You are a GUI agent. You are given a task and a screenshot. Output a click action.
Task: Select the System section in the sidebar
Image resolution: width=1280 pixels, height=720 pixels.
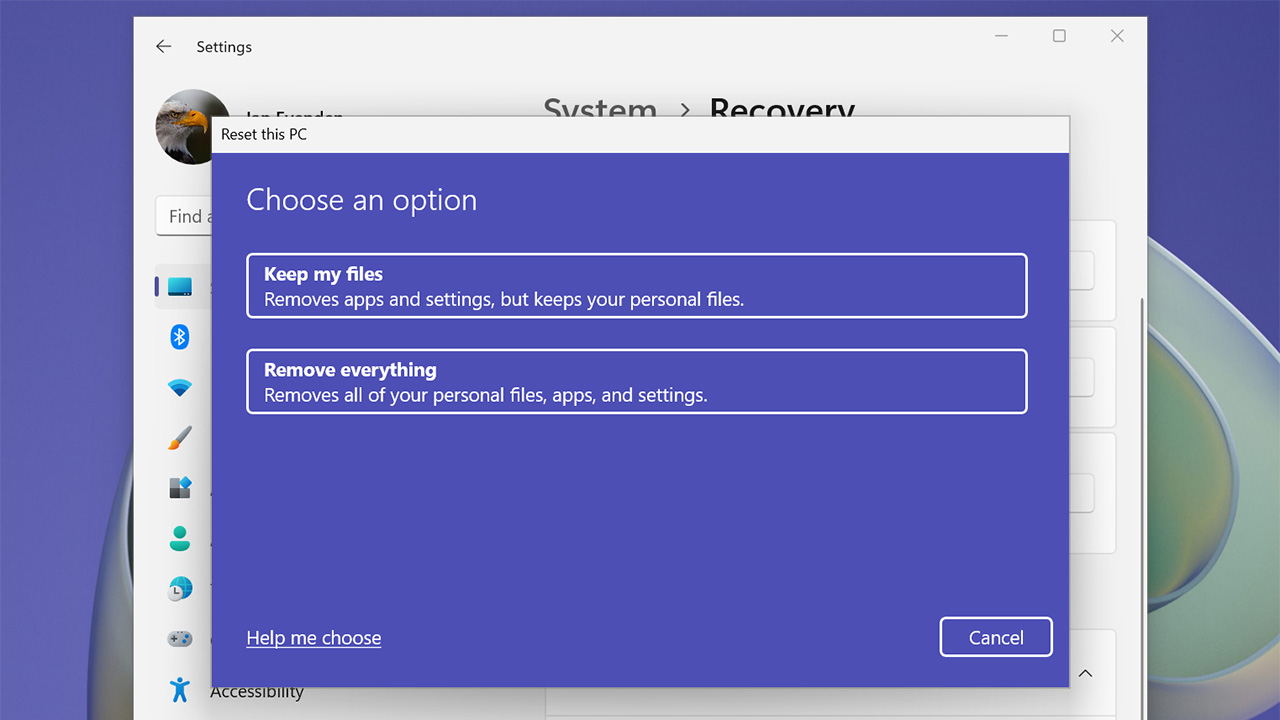[181, 286]
